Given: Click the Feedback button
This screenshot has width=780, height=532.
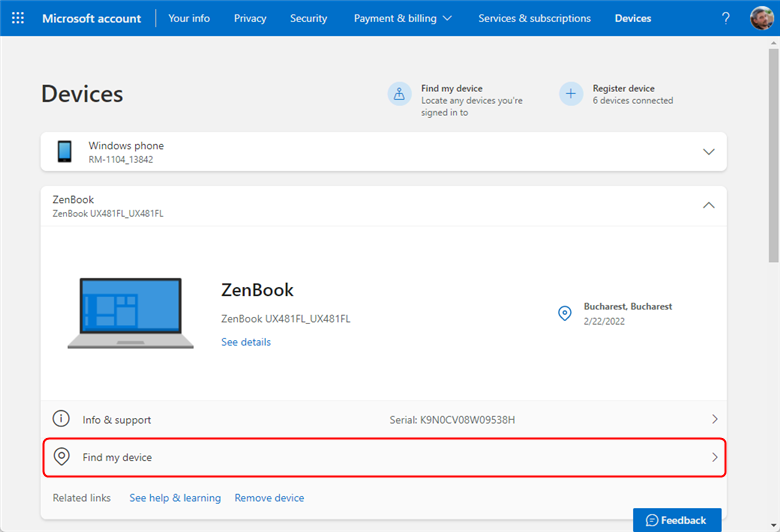Looking at the screenshot, I should coord(677,520).
